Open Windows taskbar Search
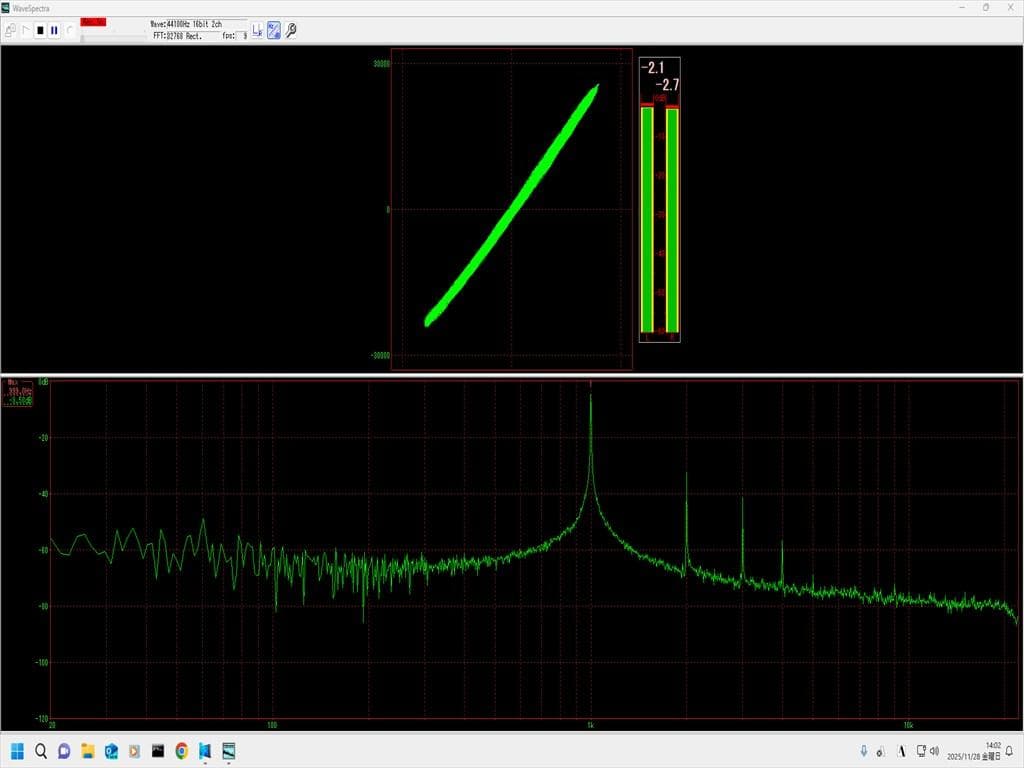The width and height of the screenshot is (1024, 768). pos(41,750)
